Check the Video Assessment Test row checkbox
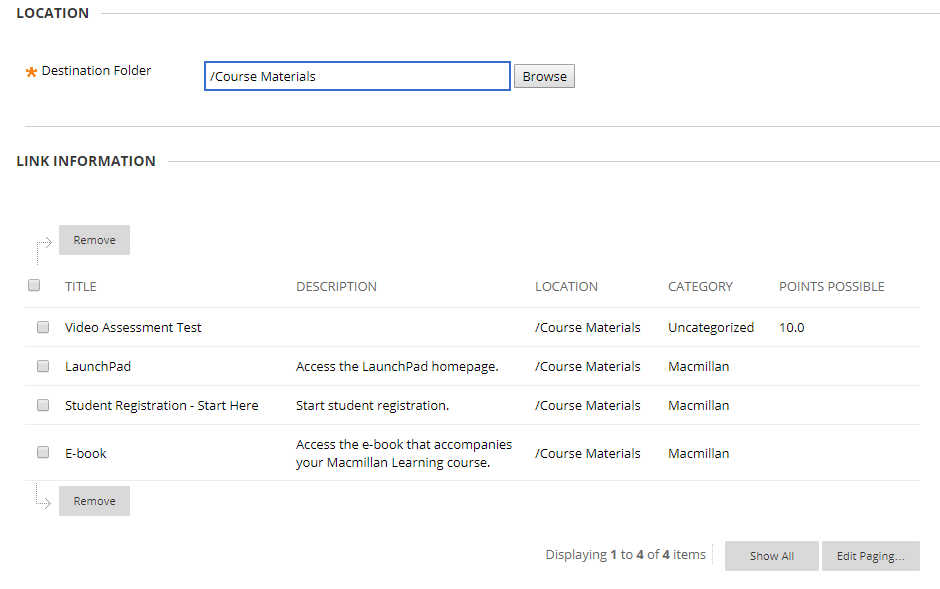 [43, 327]
